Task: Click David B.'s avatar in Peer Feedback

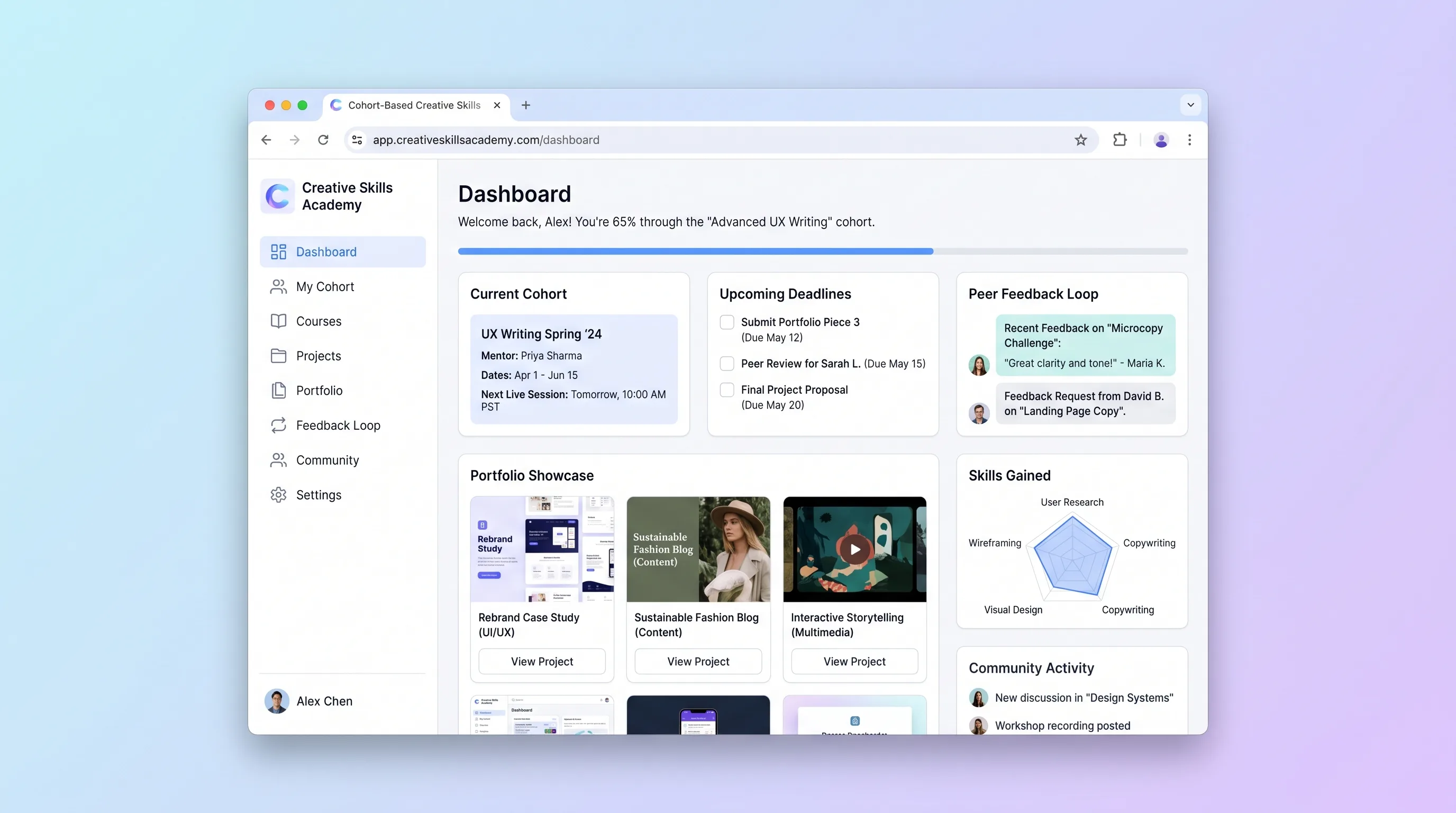Action: click(979, 413)
